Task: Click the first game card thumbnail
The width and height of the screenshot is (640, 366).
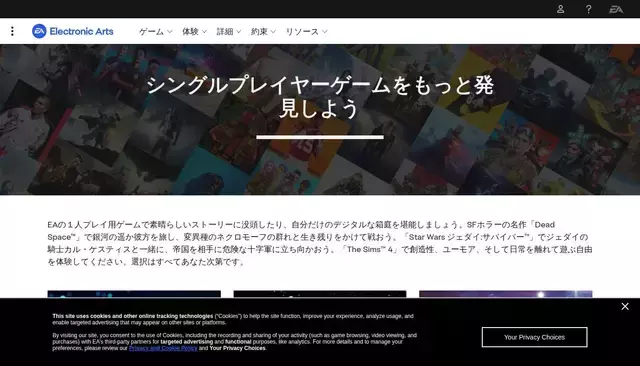Action: pyautogui.click(x=134, y=294)
